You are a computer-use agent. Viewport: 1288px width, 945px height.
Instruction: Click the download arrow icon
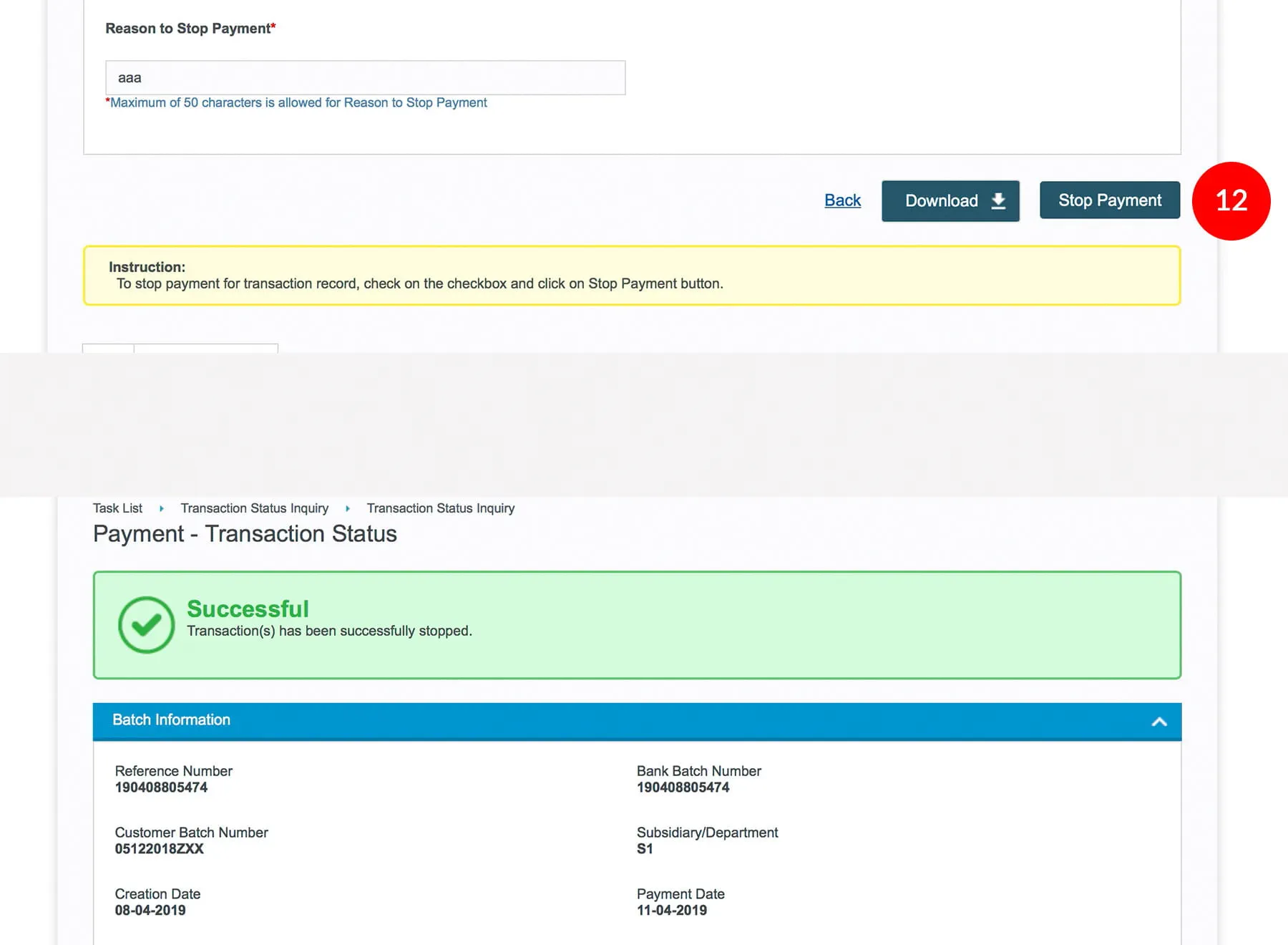click(998, 201)
